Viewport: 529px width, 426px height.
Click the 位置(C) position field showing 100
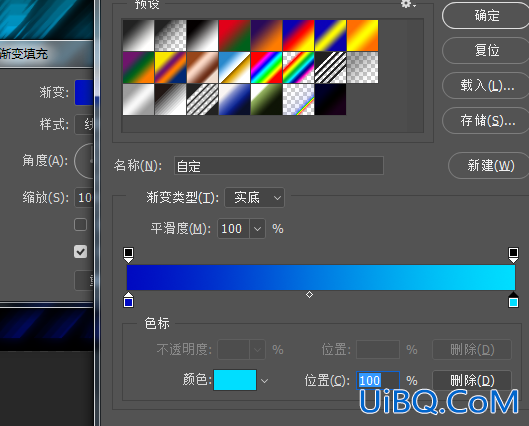(378, 380)
